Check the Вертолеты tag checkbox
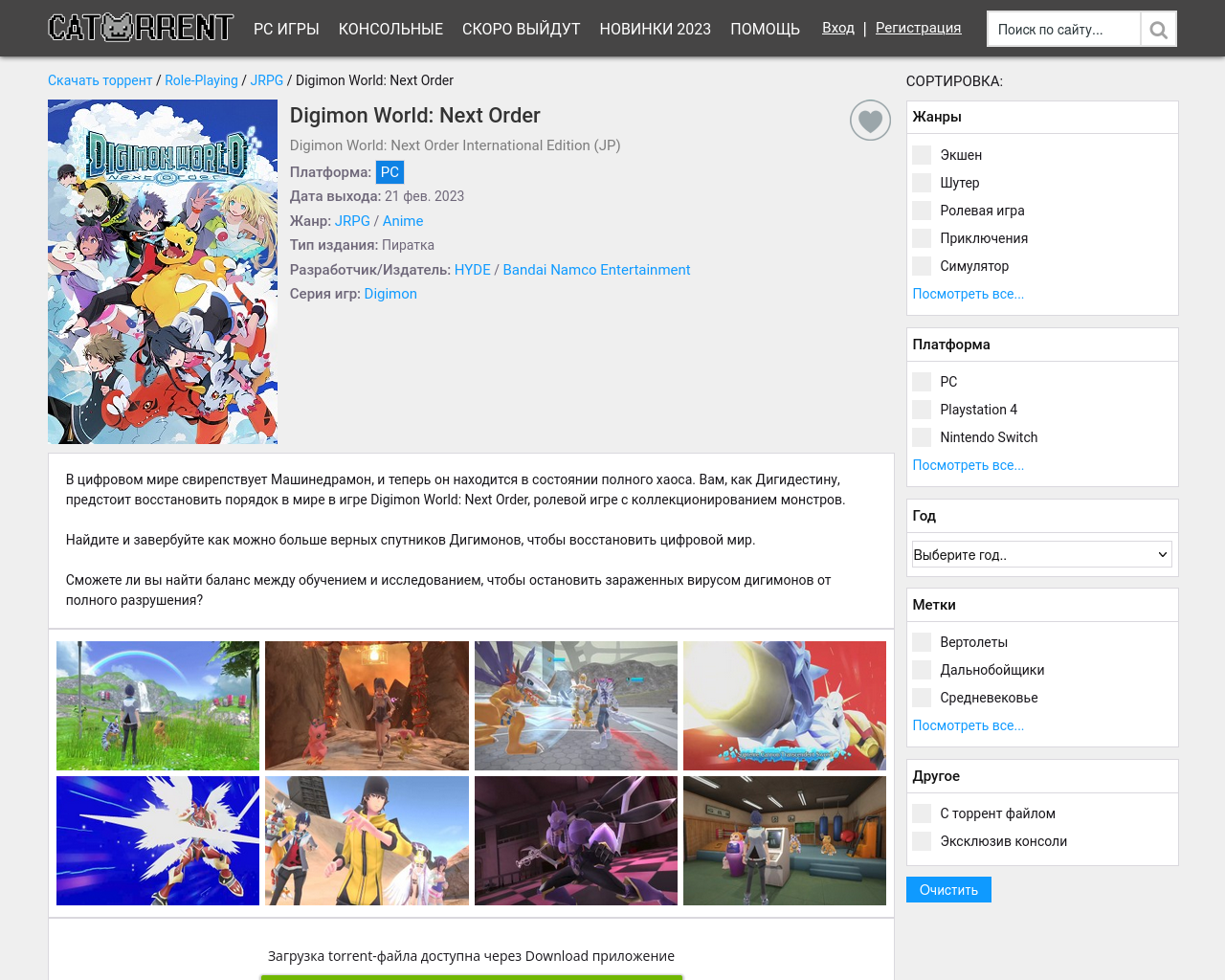Viewport: 1225px width, 980px height. (922, 642)
